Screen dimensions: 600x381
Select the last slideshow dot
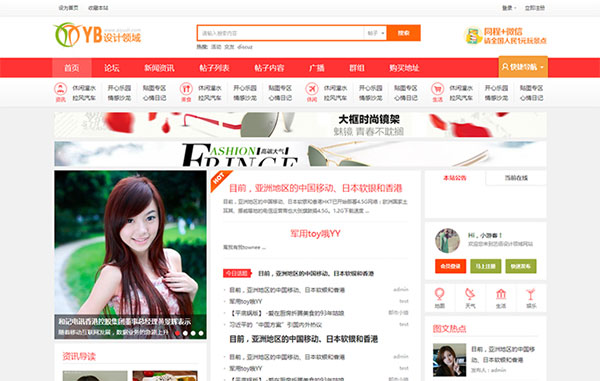(x=201, y=333)
